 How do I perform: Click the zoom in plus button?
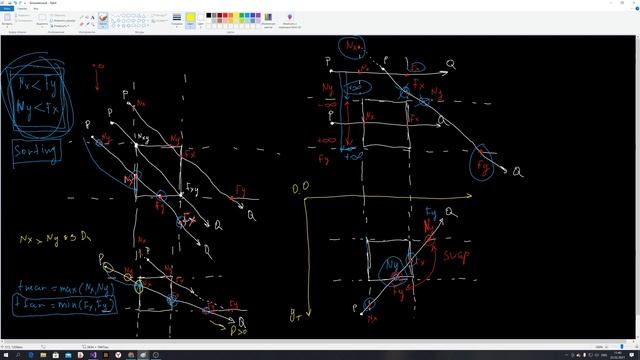(637, 347)
